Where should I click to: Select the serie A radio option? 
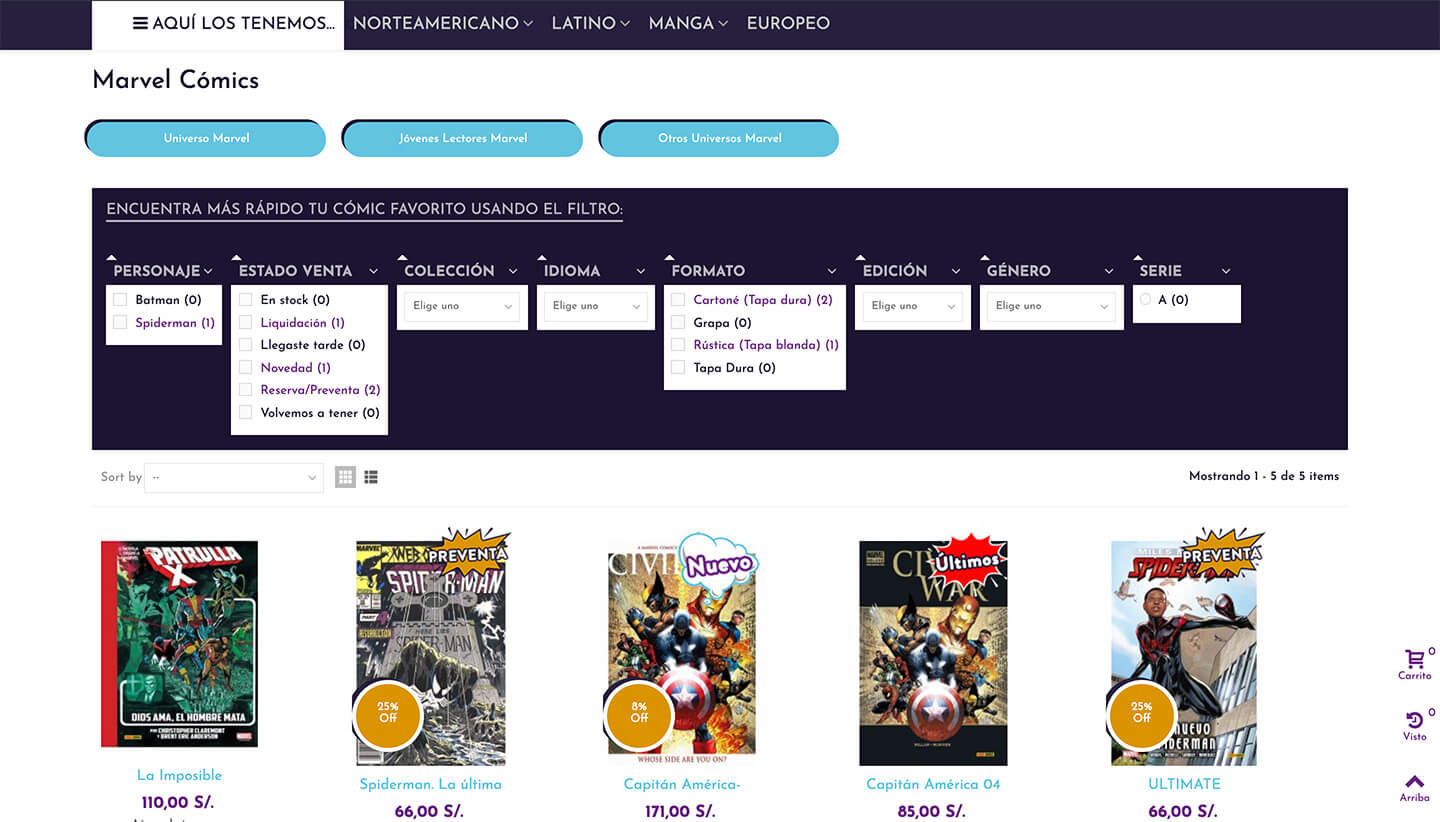point(1145,300)
